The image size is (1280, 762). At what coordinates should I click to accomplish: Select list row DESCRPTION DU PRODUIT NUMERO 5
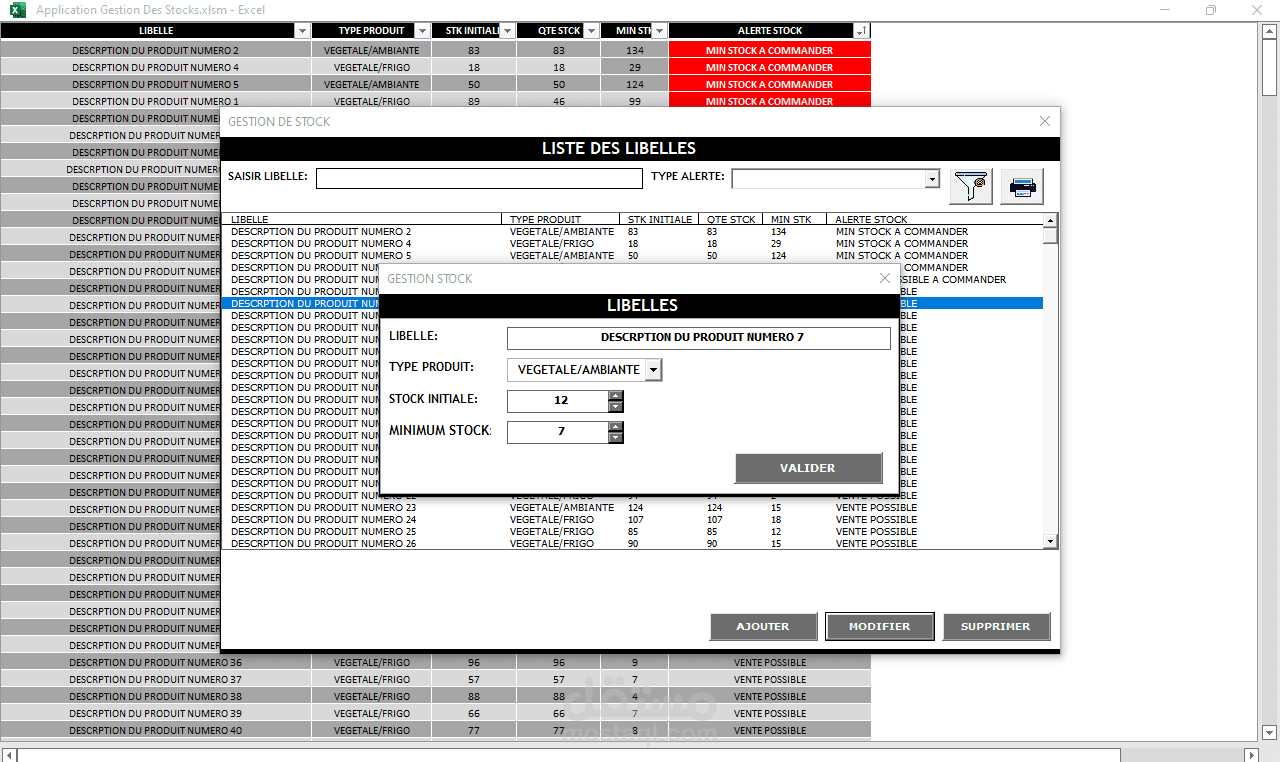pyautogui.click(x=632, y=255)
